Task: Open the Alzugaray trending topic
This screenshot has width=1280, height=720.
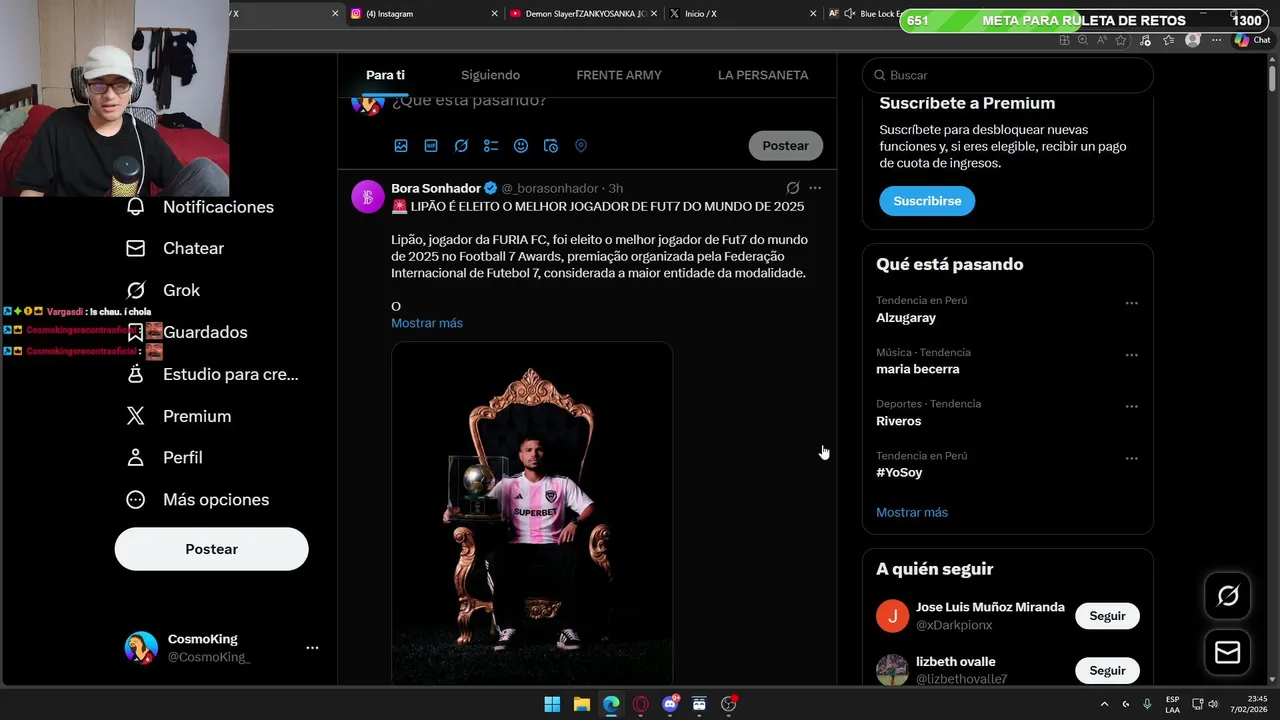Action: coord(906,318)
